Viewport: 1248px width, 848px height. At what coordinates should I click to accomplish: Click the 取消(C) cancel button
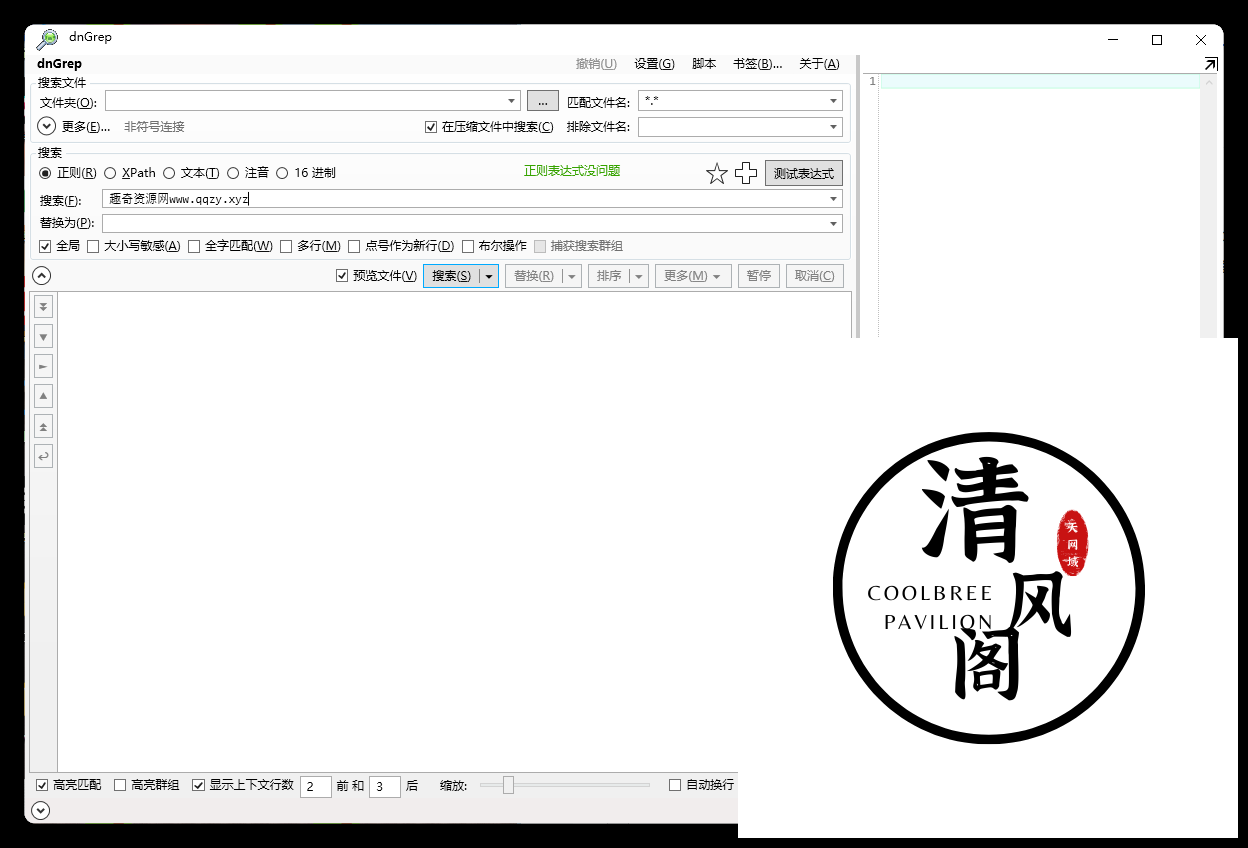[814, 276]
